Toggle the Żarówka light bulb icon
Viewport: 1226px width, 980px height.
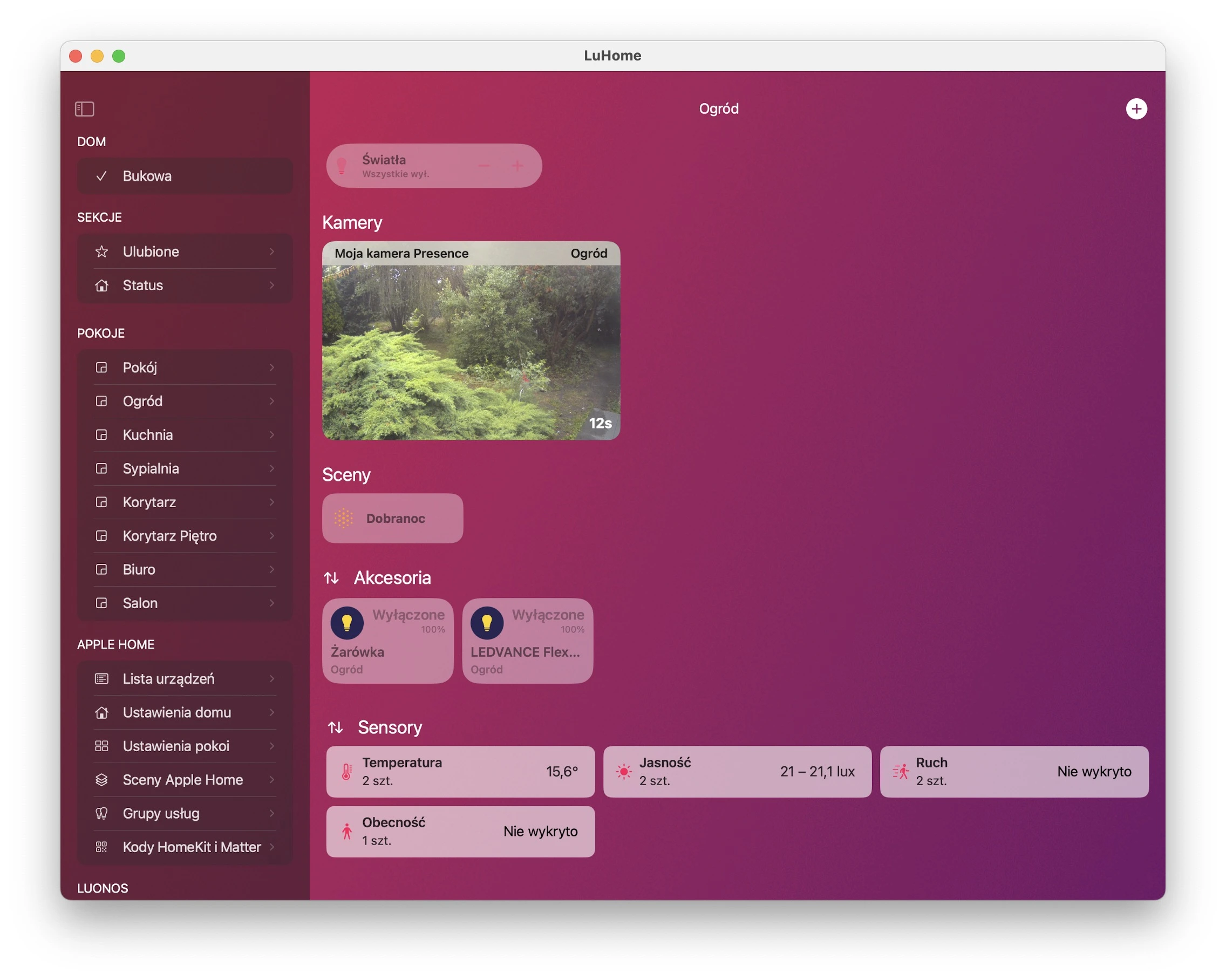tap(347, 623)
